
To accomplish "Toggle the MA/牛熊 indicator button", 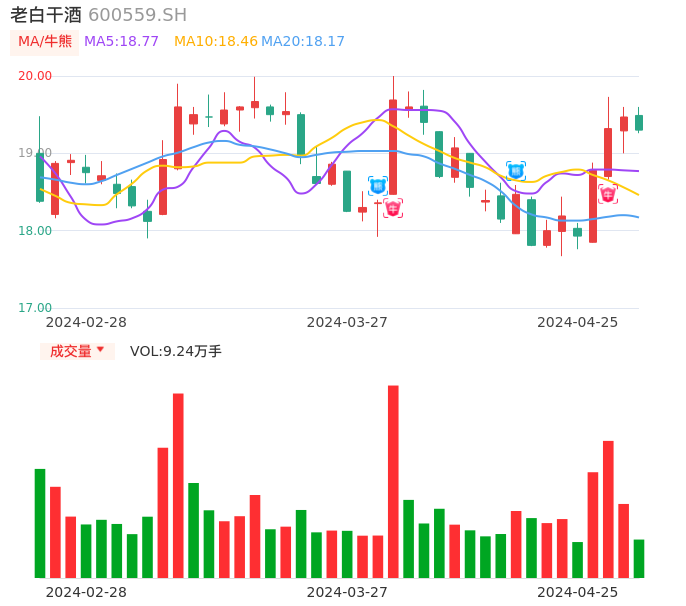I will click(x=44, y=42).
